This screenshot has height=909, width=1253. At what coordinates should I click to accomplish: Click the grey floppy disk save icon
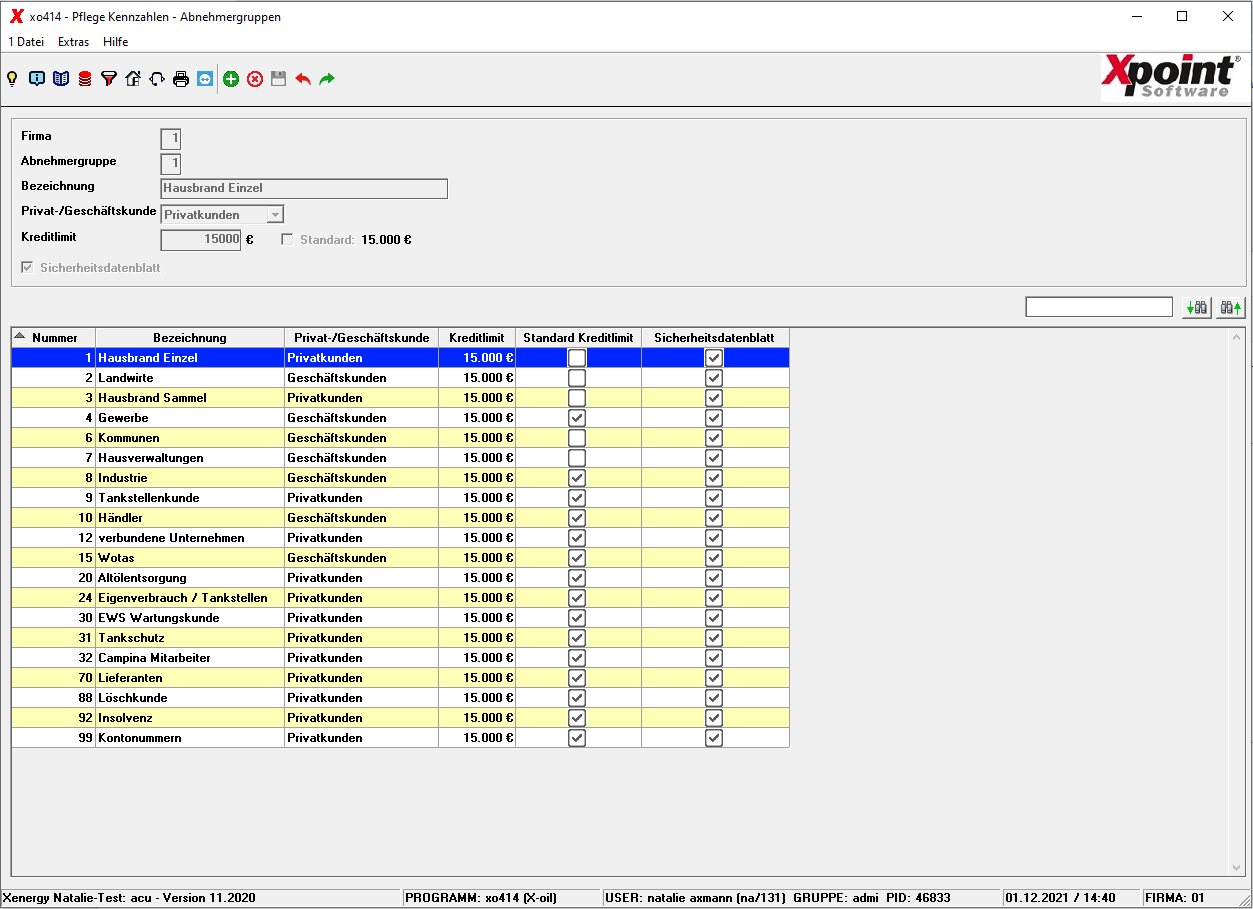279,79
